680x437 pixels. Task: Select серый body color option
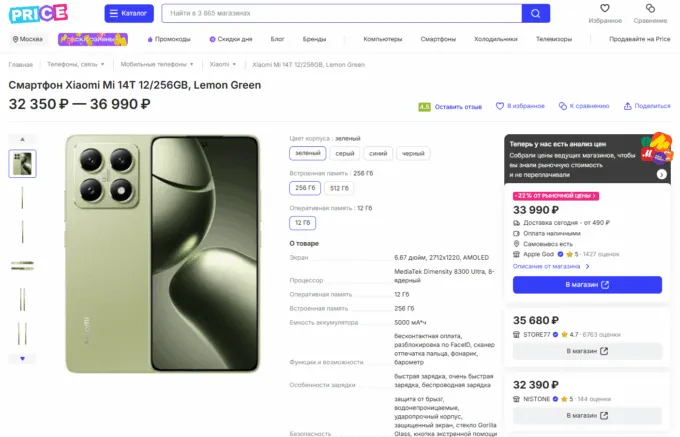[345, 153]
